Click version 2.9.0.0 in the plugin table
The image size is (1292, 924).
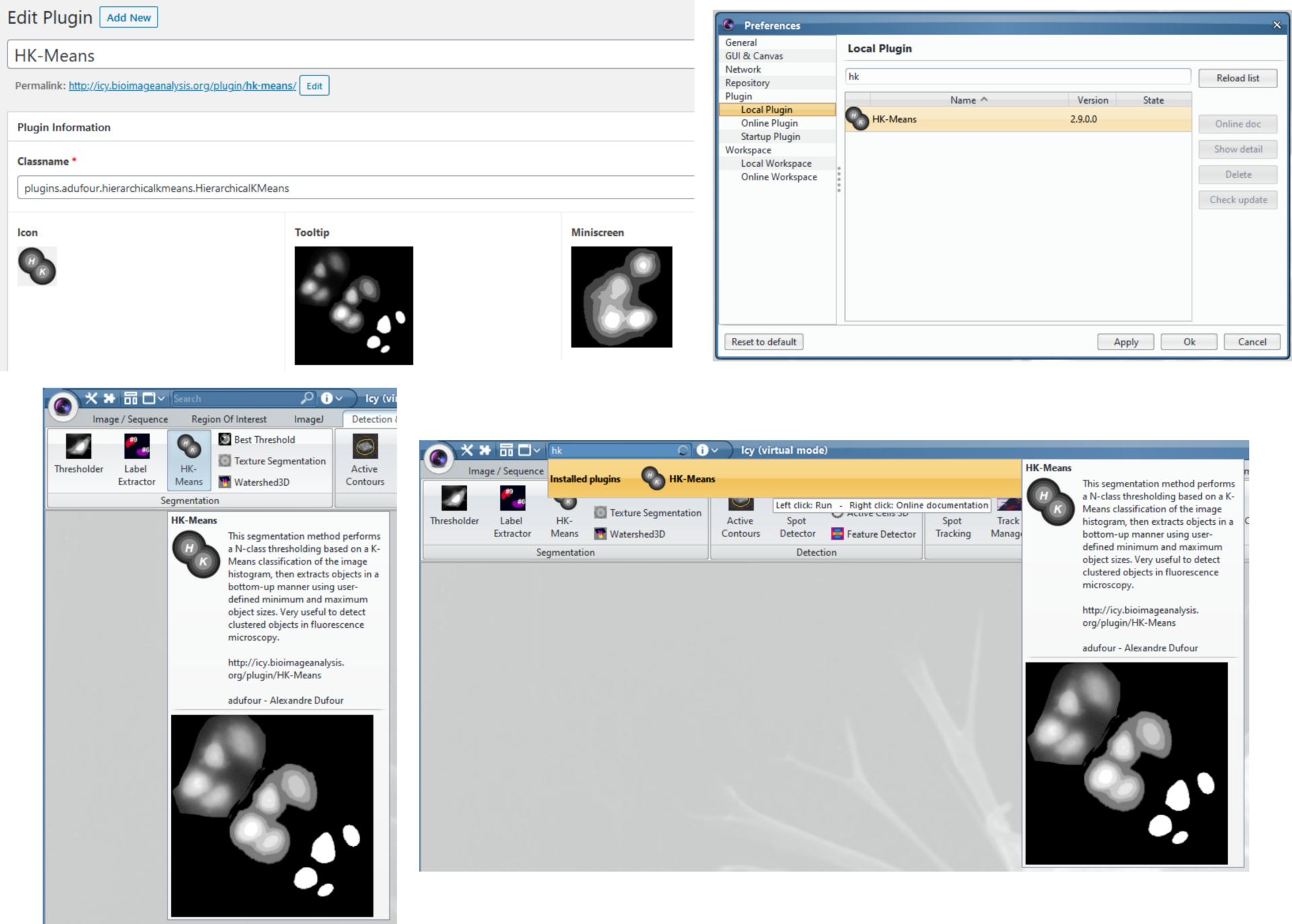tap(1083, 119)
